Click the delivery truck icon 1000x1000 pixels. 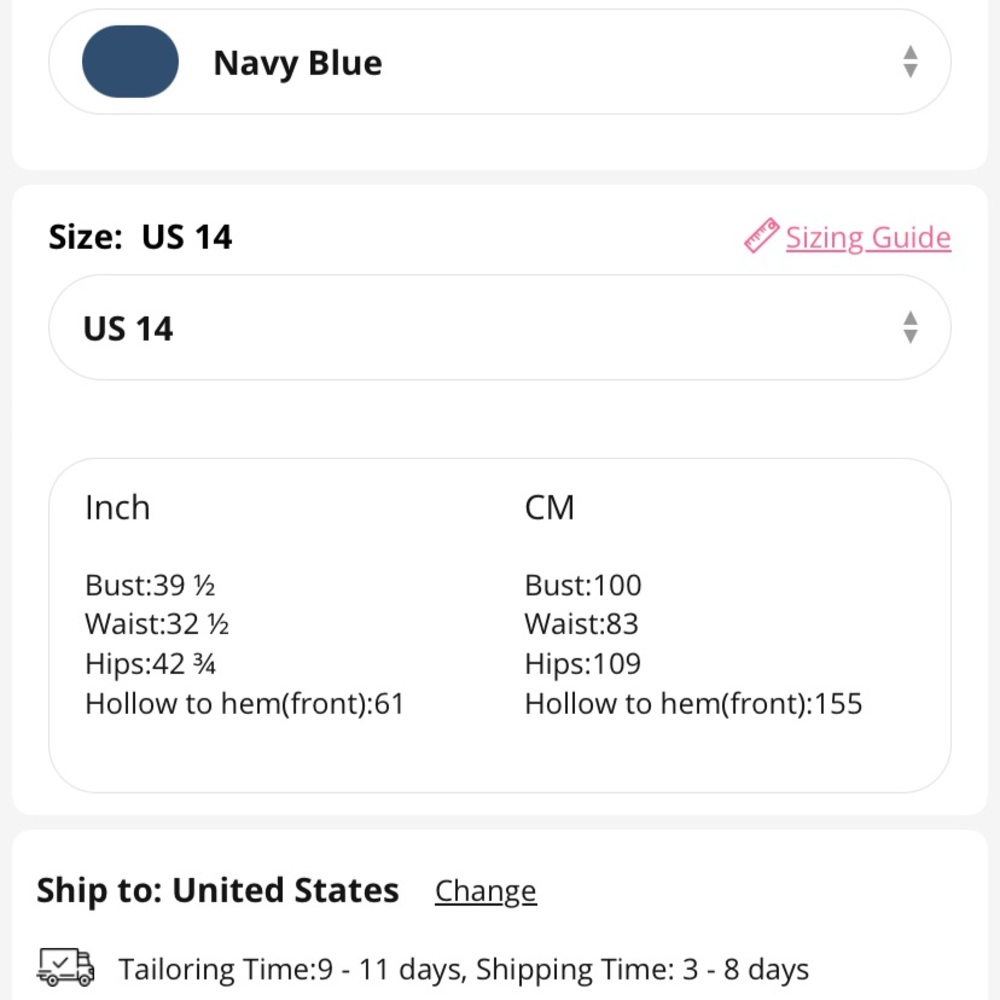[66, 967]
